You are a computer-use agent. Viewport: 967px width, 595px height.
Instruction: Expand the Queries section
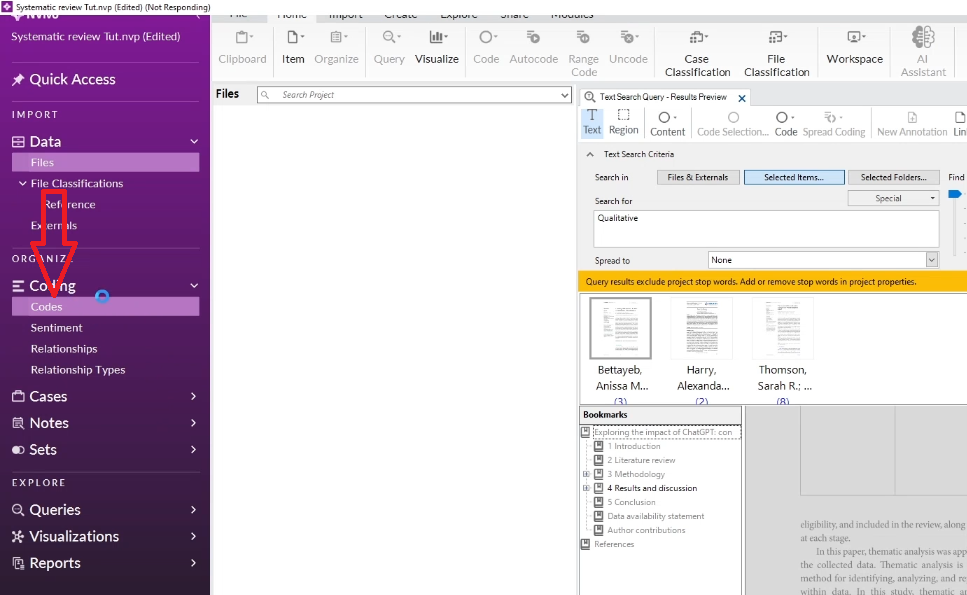(x=194, y=509)
